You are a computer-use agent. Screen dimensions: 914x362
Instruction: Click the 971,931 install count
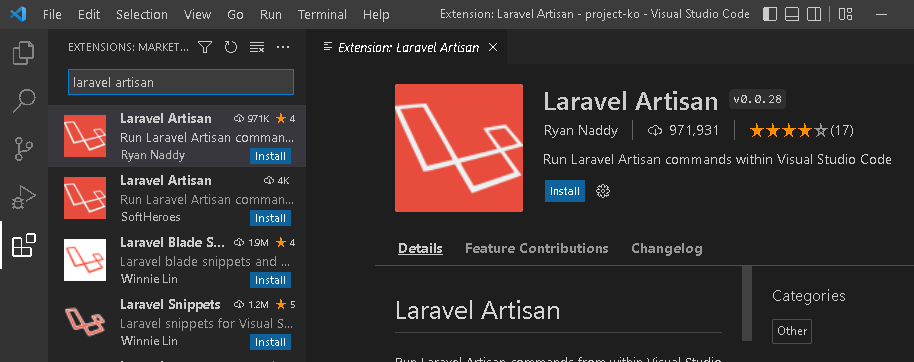pyautogui.click(x=683, y=130)
